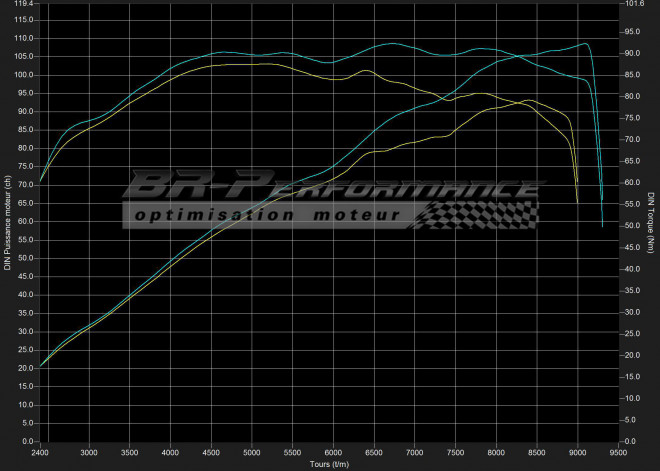Click the 105.0 label on left axis

pyautogui.click(x=23, y=57)
